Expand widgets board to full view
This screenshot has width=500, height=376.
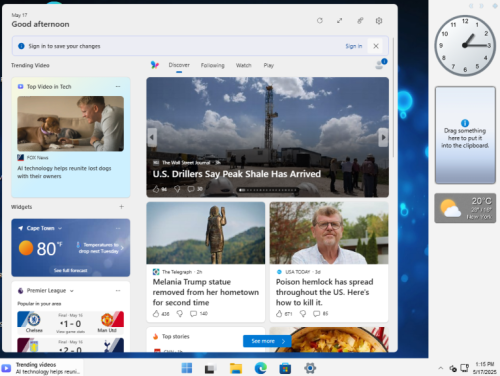339,21
